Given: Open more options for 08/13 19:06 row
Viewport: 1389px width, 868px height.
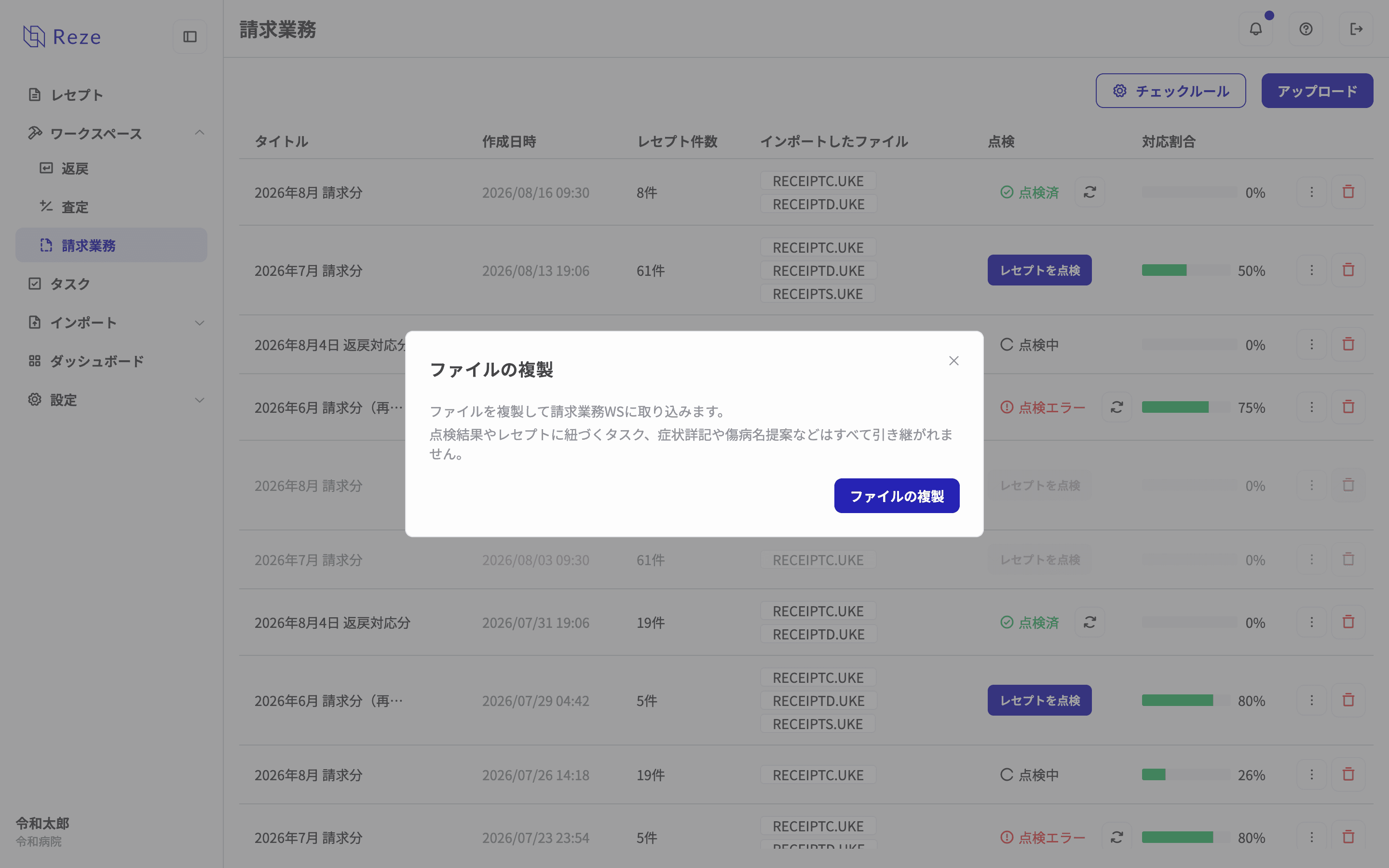Looking at the screenshot, I should (x=1311, y=270).
